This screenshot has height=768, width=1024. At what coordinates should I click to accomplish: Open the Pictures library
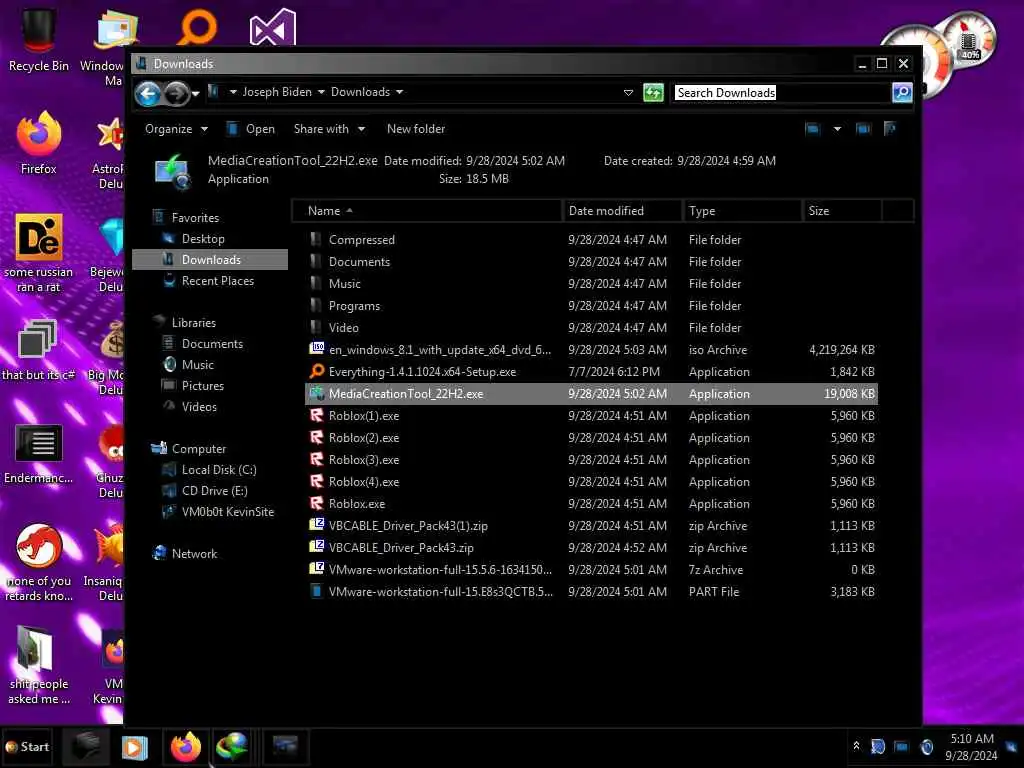click(x=202, y=385)
